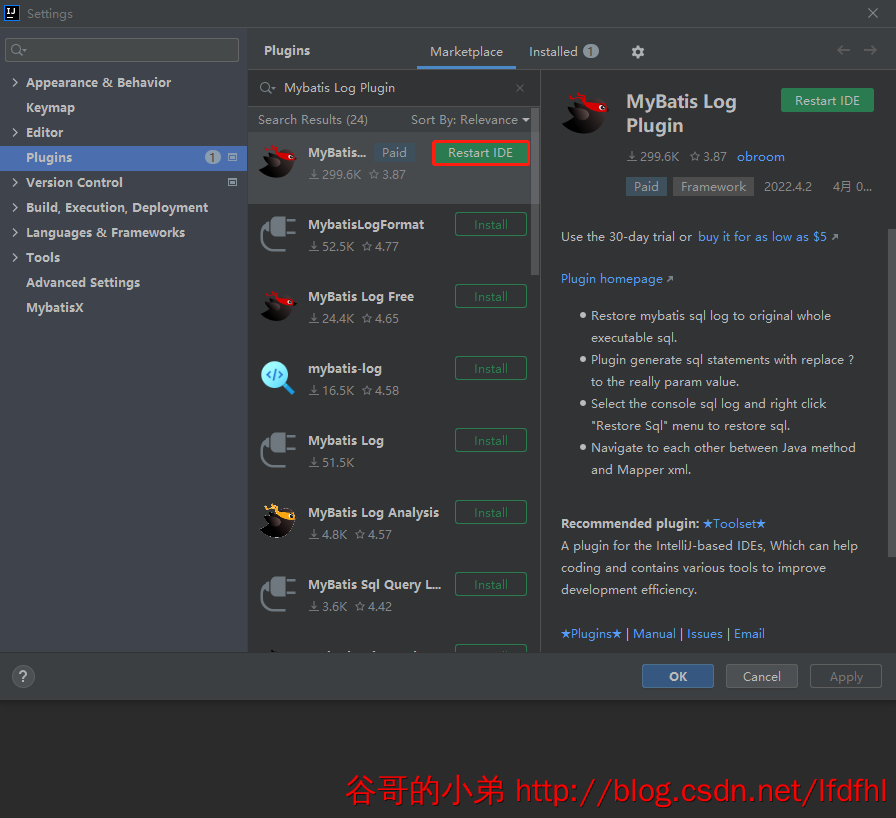Install the MyBatis Log Free plugin
Screen dimensions: 896x818
click(491, 296)
